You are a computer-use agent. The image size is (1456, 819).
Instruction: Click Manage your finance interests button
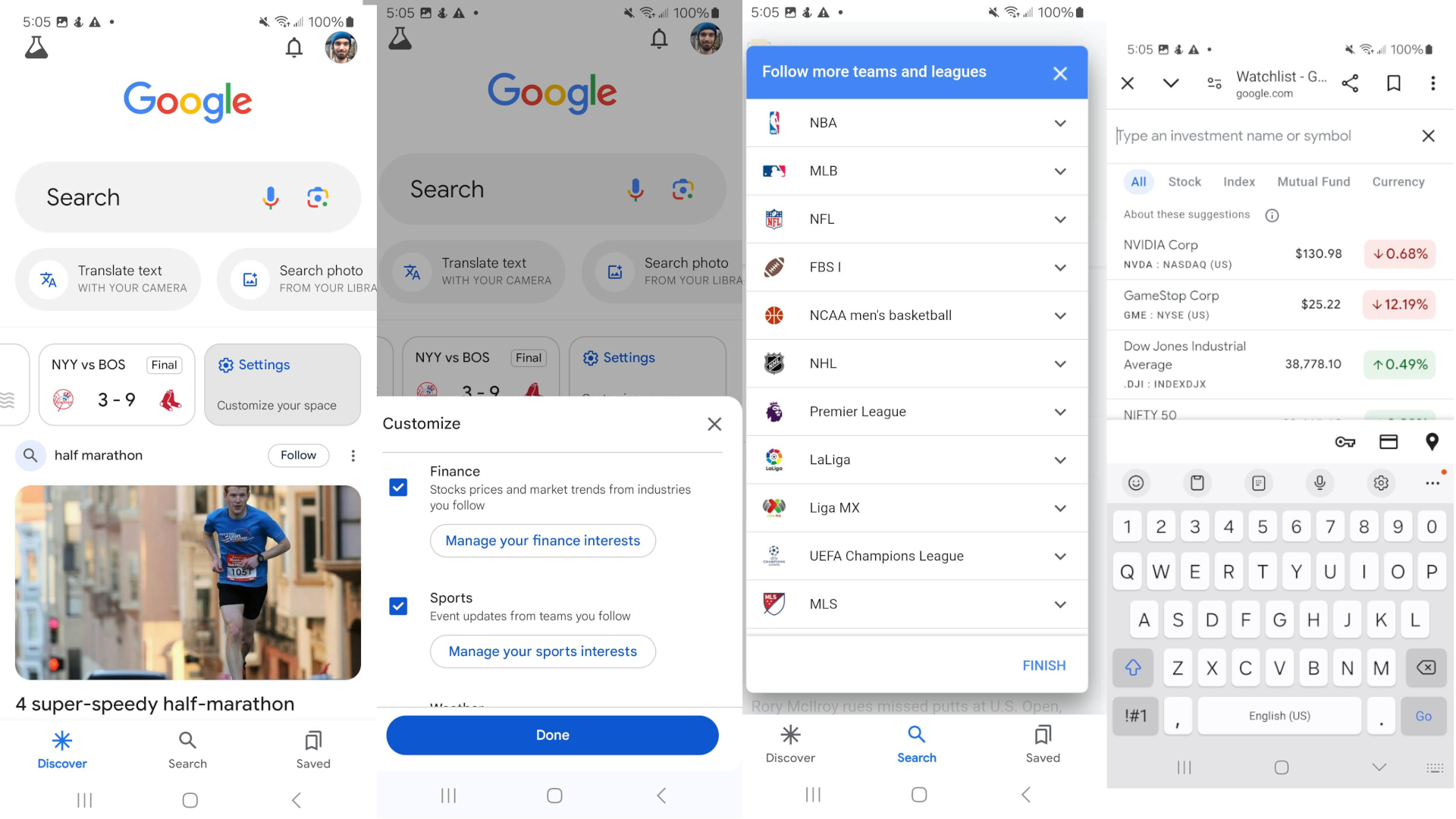[542, 540]
